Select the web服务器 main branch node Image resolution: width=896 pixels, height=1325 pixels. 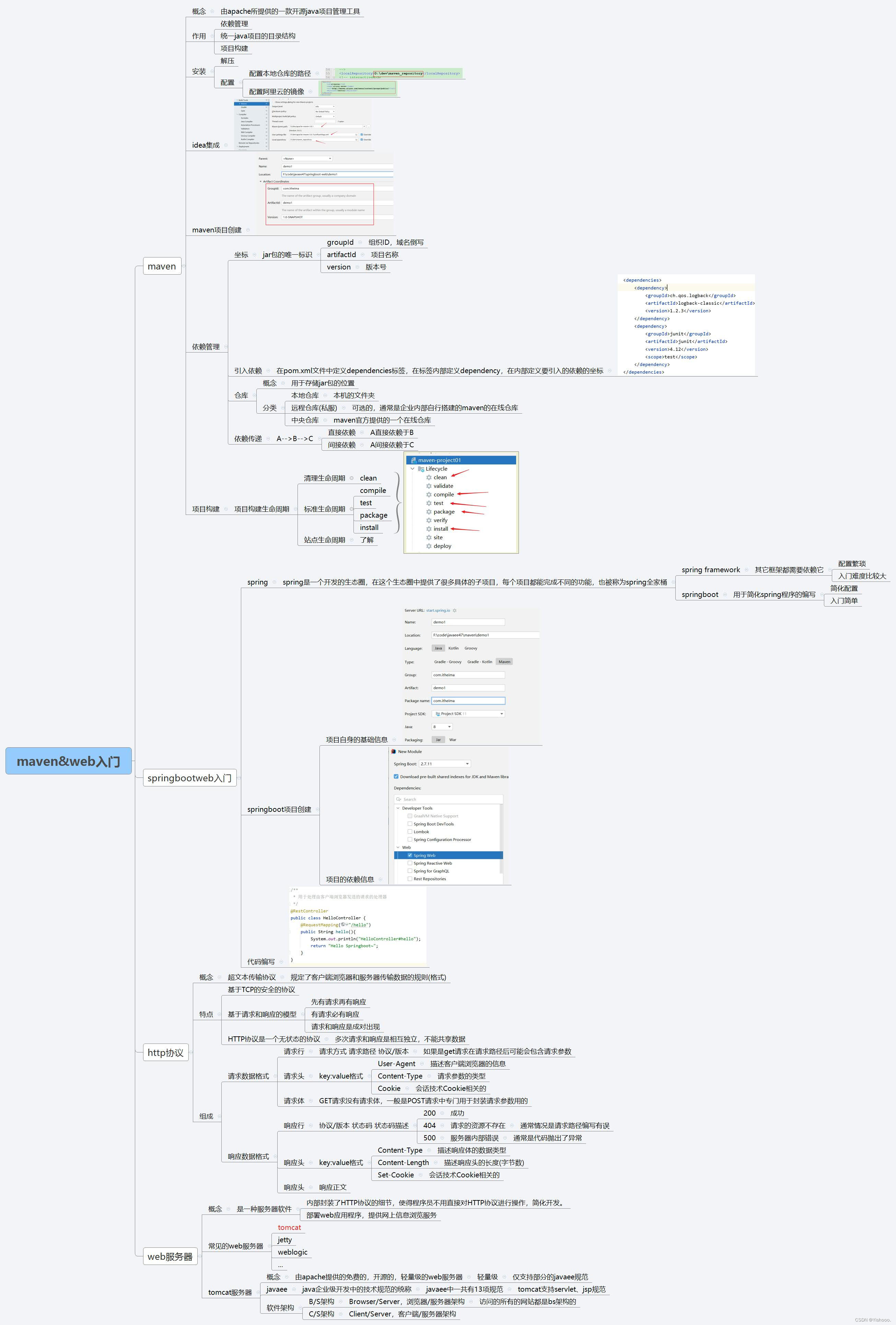tap(170, 1257)
